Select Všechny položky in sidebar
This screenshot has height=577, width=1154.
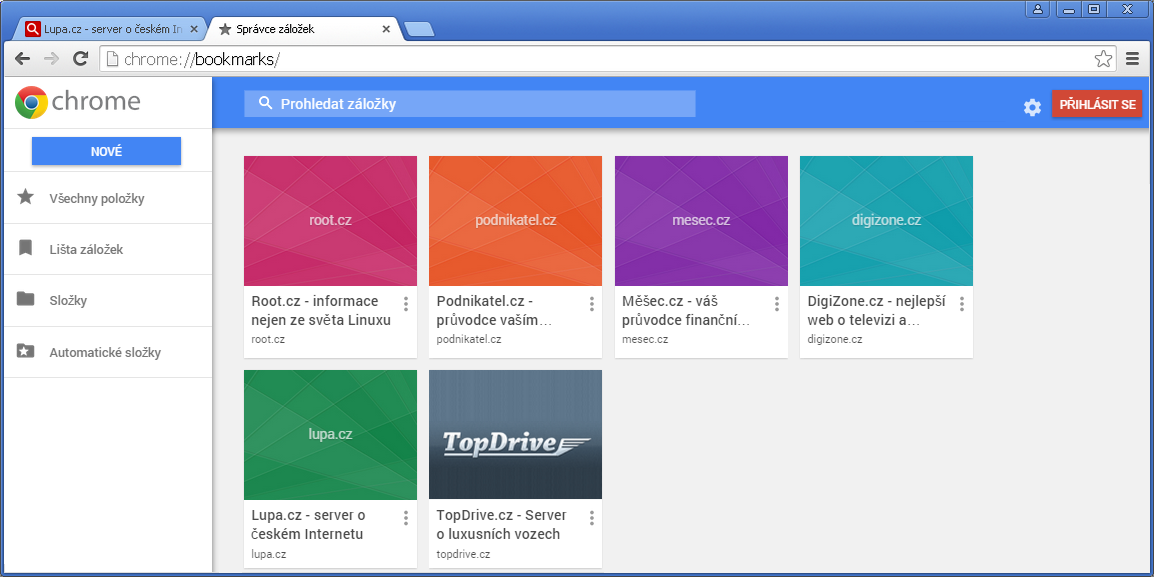click(x=97, y=198)
